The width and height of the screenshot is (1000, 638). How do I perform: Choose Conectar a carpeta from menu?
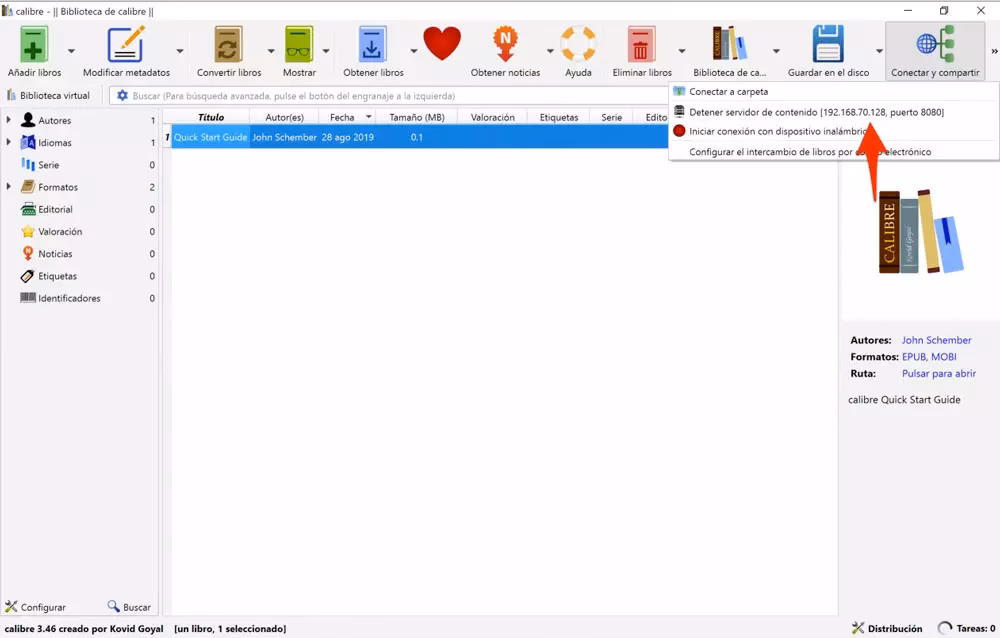(728, 92)
